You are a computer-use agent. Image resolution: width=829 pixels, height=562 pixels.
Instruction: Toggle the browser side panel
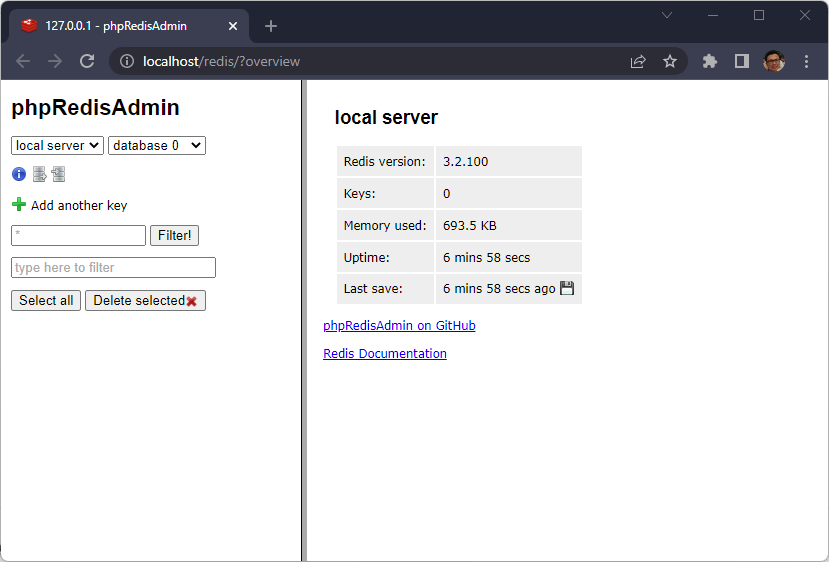[742, 61]
